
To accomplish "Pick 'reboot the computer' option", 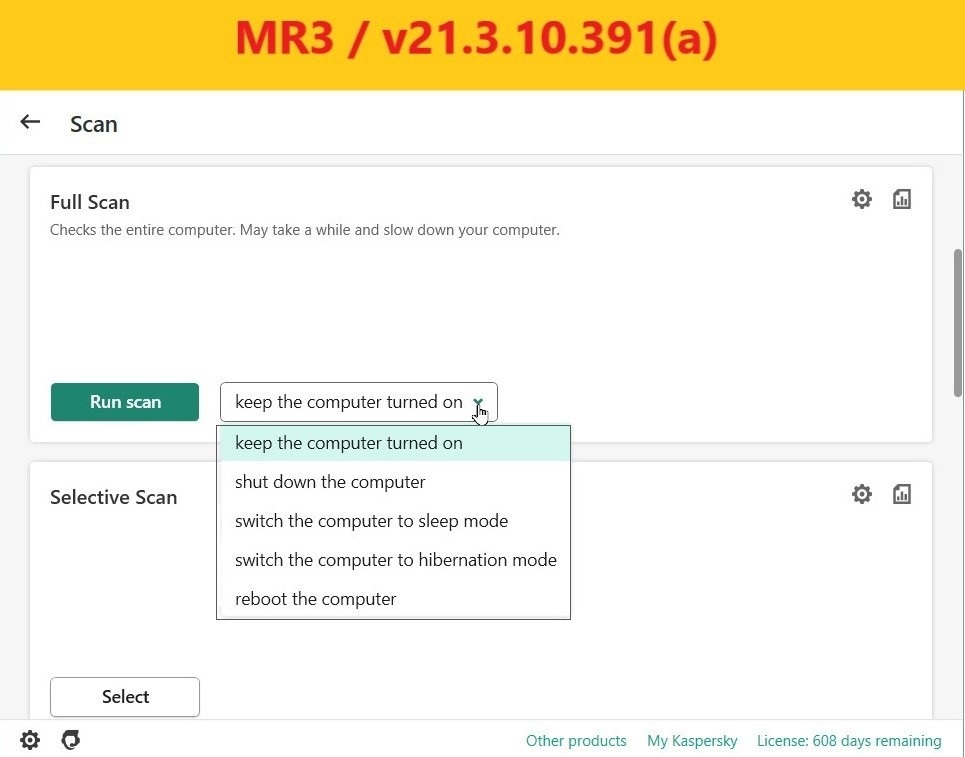I will pos(394,598).
